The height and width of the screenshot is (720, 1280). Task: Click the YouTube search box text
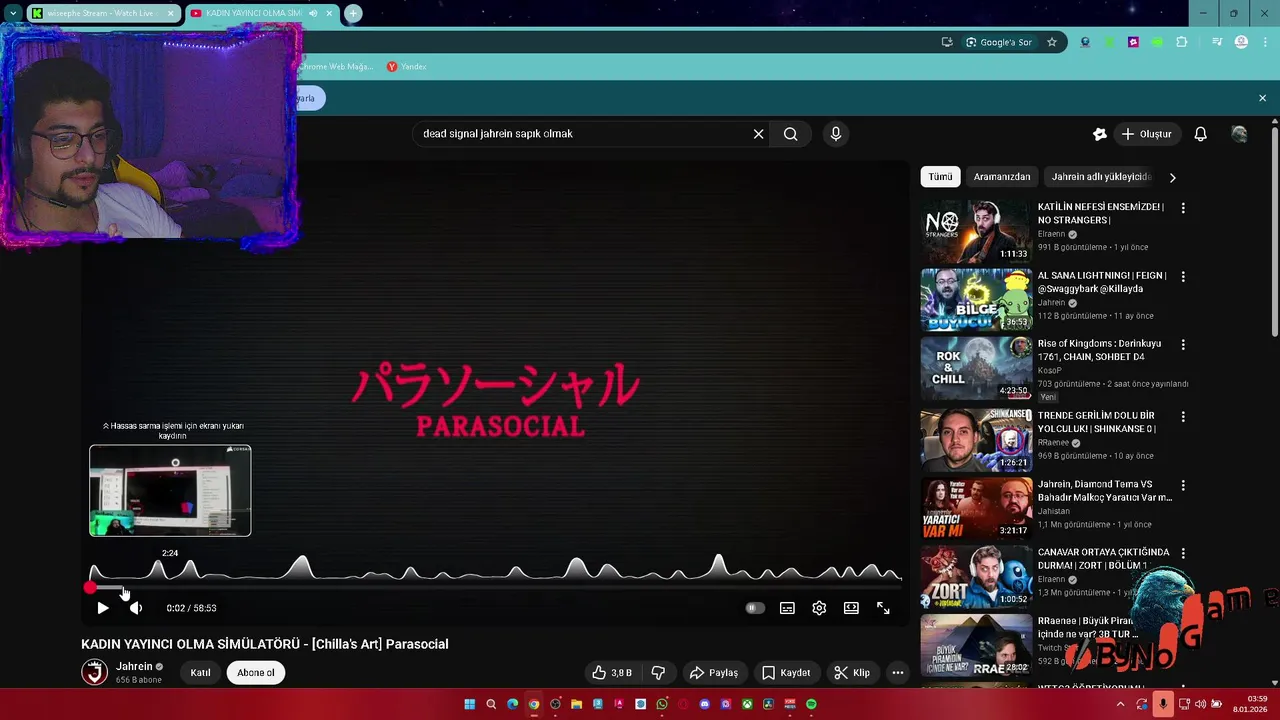point(497,134)
